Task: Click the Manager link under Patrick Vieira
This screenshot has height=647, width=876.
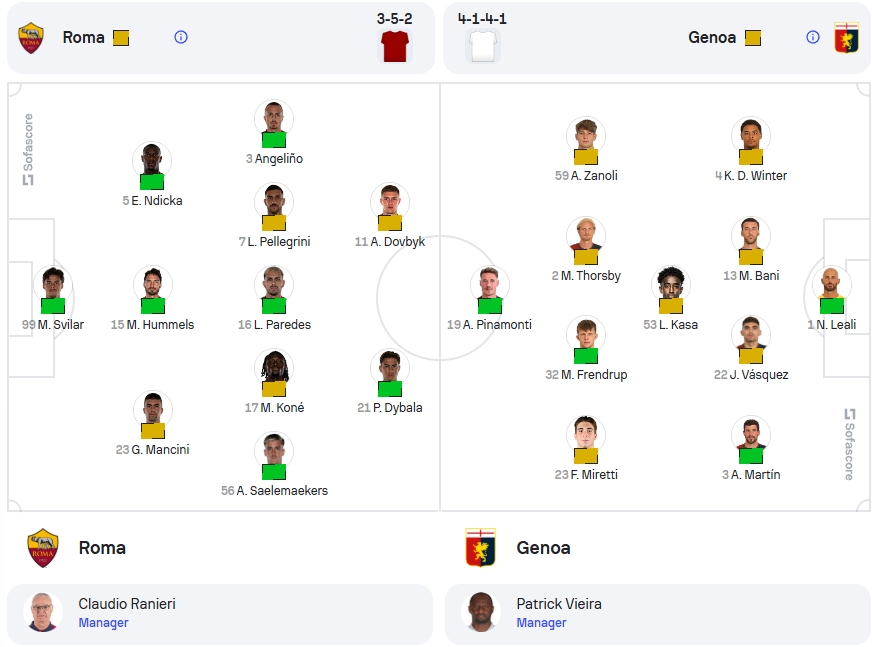Action: (541, 622)
